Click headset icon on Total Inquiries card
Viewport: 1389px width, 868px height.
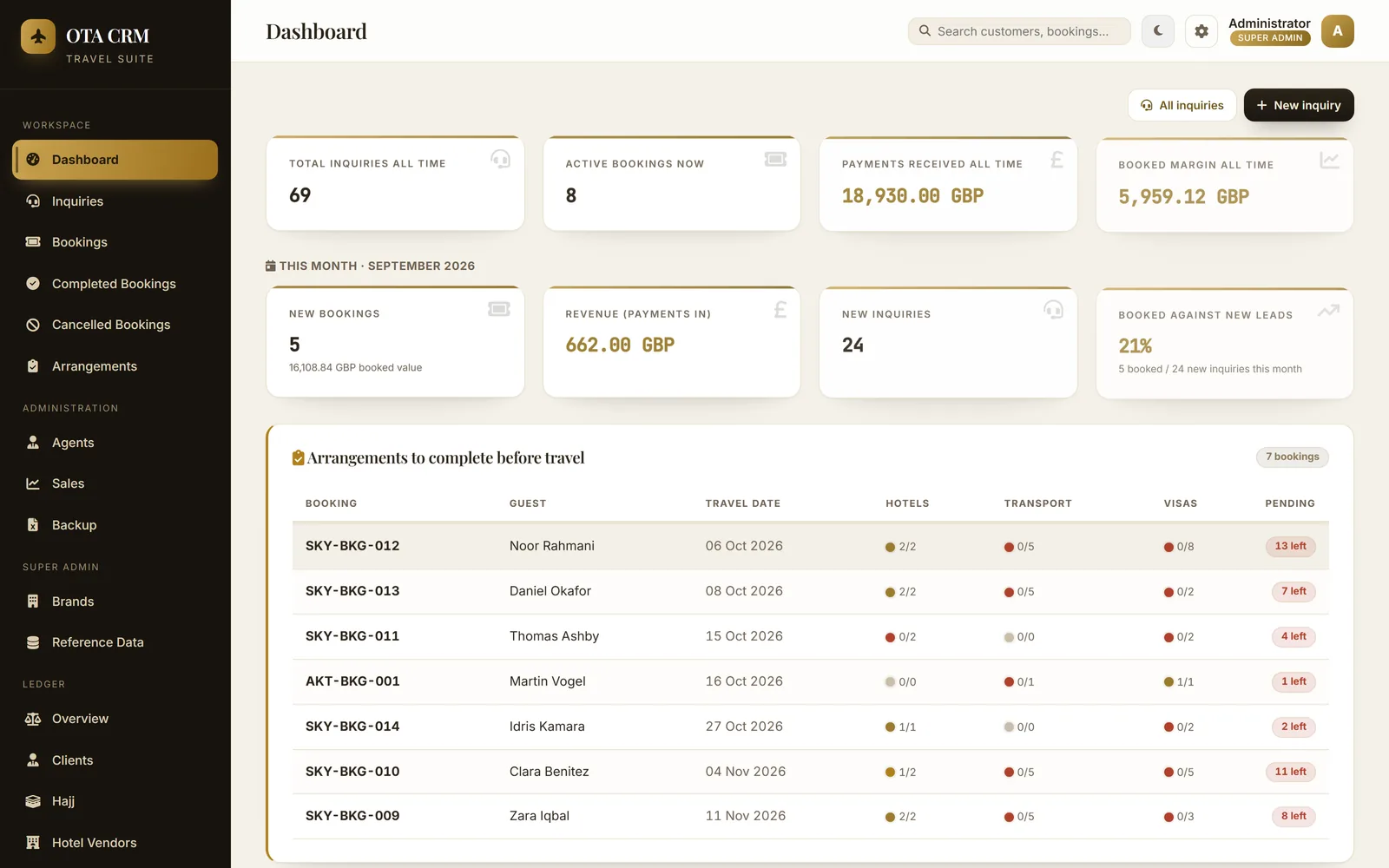pos(500,159)
